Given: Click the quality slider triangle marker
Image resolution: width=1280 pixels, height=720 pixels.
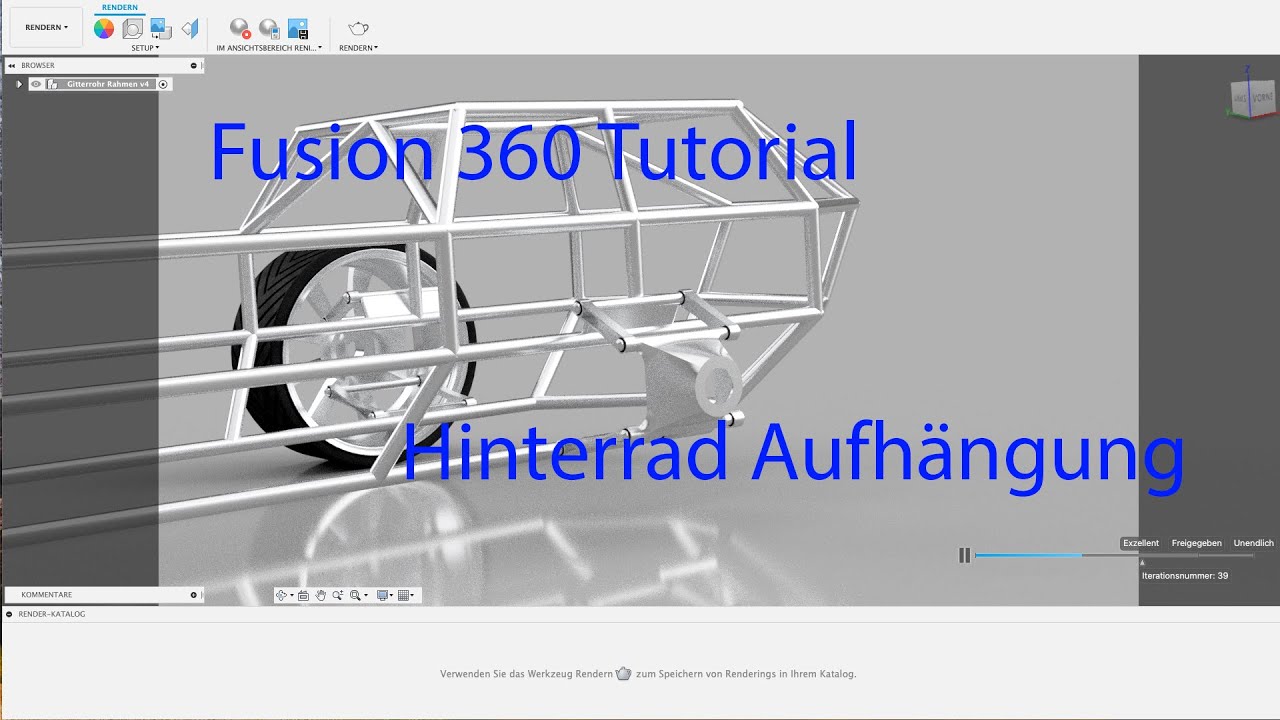Looking at the screenshot, I should tap(1143, 563).
